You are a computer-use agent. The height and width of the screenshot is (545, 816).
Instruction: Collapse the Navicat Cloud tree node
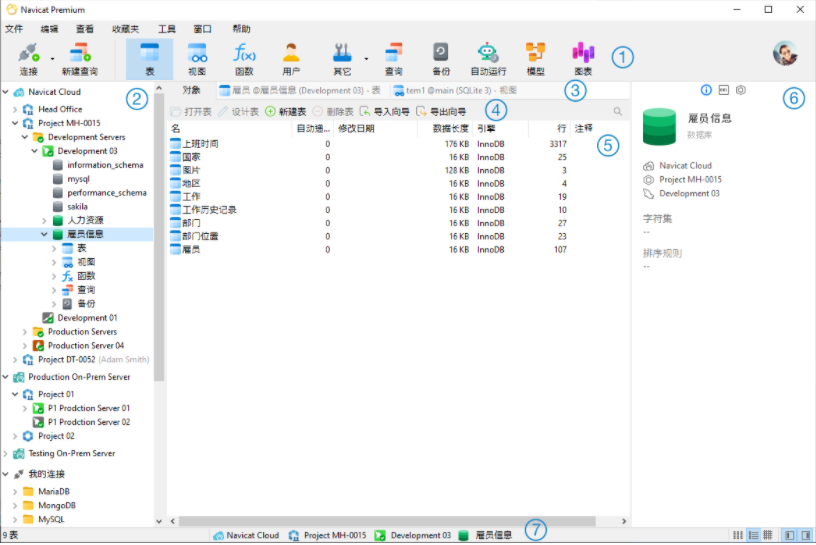click(6, 92)
